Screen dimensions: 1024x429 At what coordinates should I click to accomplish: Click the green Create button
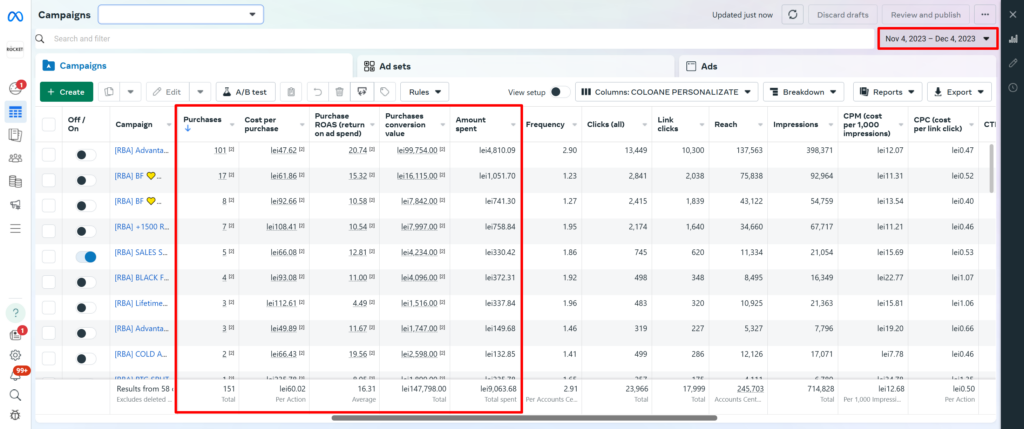click(67, 92)
